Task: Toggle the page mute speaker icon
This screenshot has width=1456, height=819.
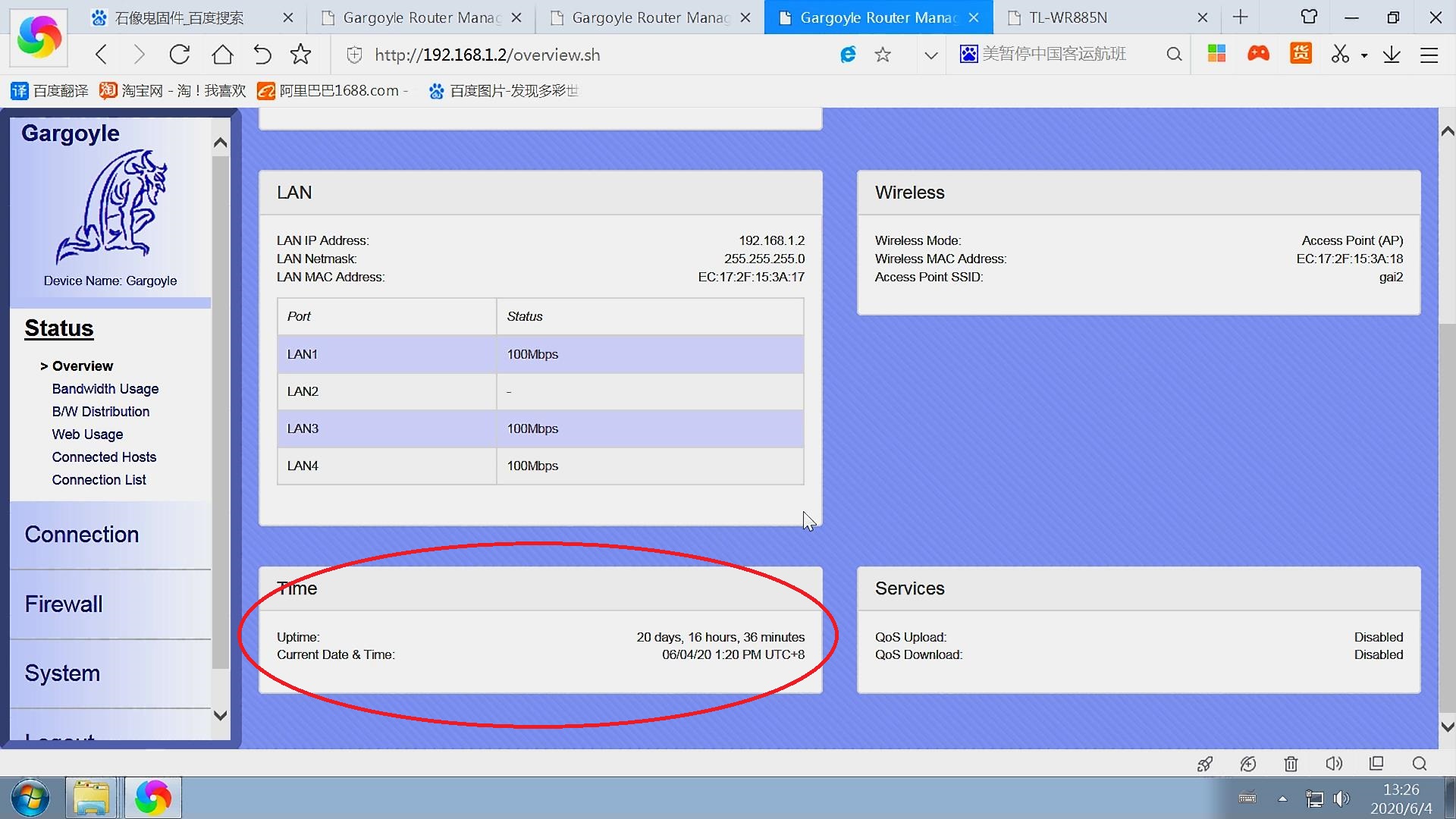Action: [x=1333, y=764]
